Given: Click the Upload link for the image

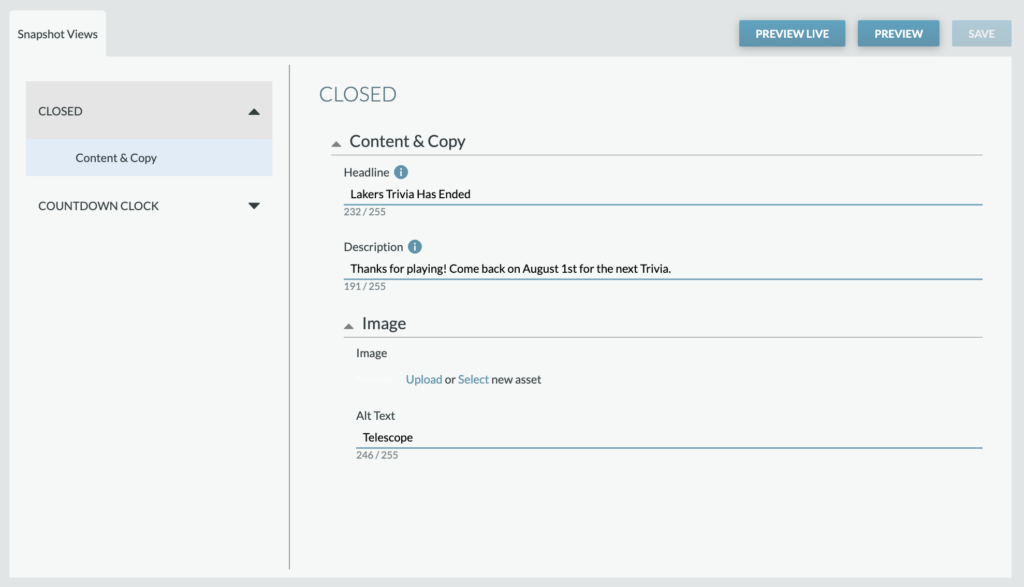Looking at the screenshot, I should tap(424, 379).
